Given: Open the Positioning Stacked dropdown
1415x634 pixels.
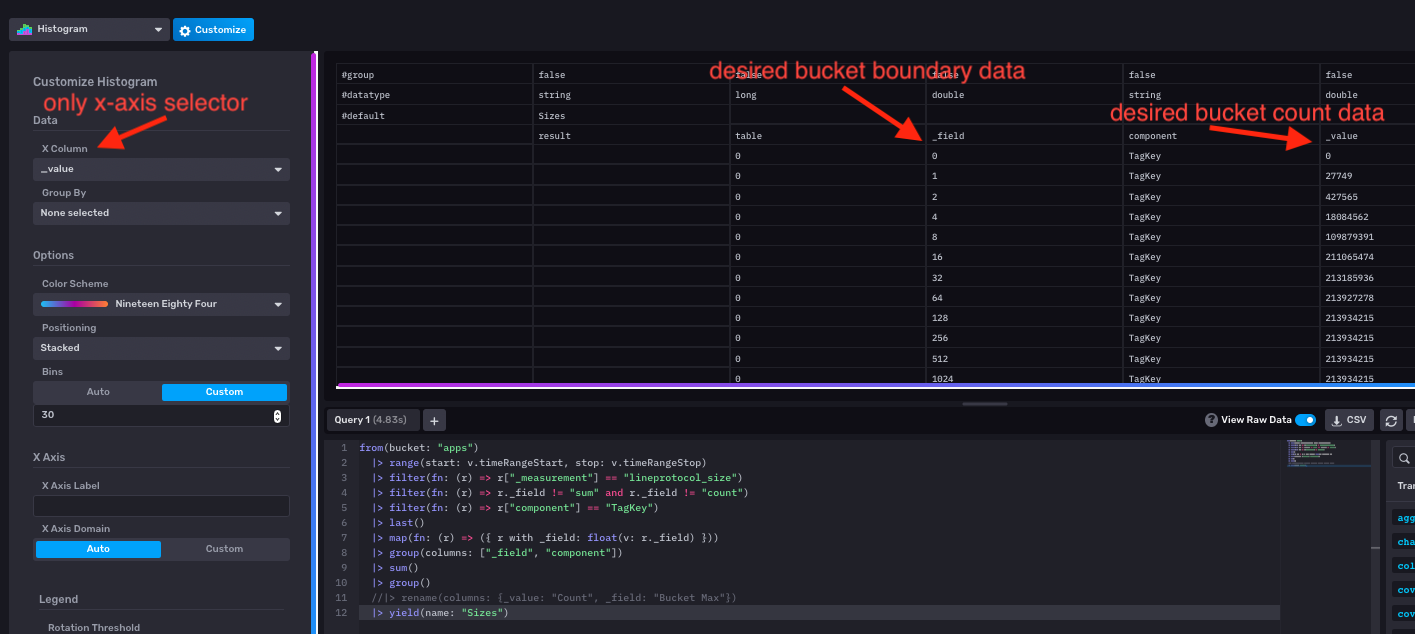Looking at the screenshot, I should [161, 348].
